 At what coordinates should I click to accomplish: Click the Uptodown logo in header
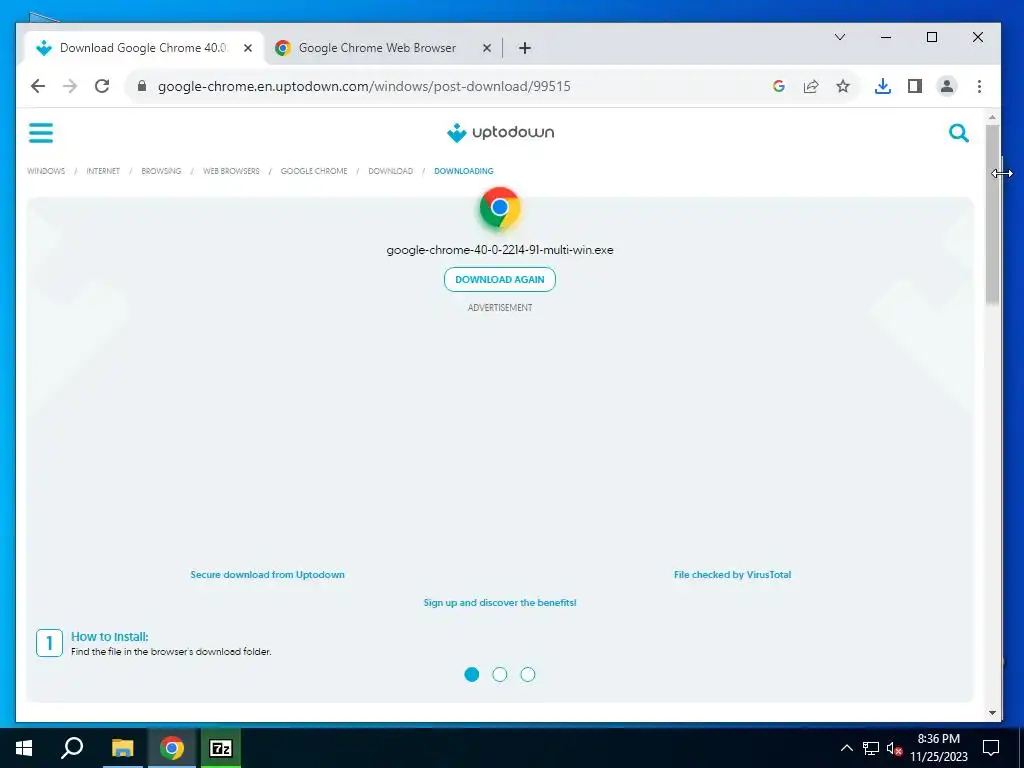point(500,133)
